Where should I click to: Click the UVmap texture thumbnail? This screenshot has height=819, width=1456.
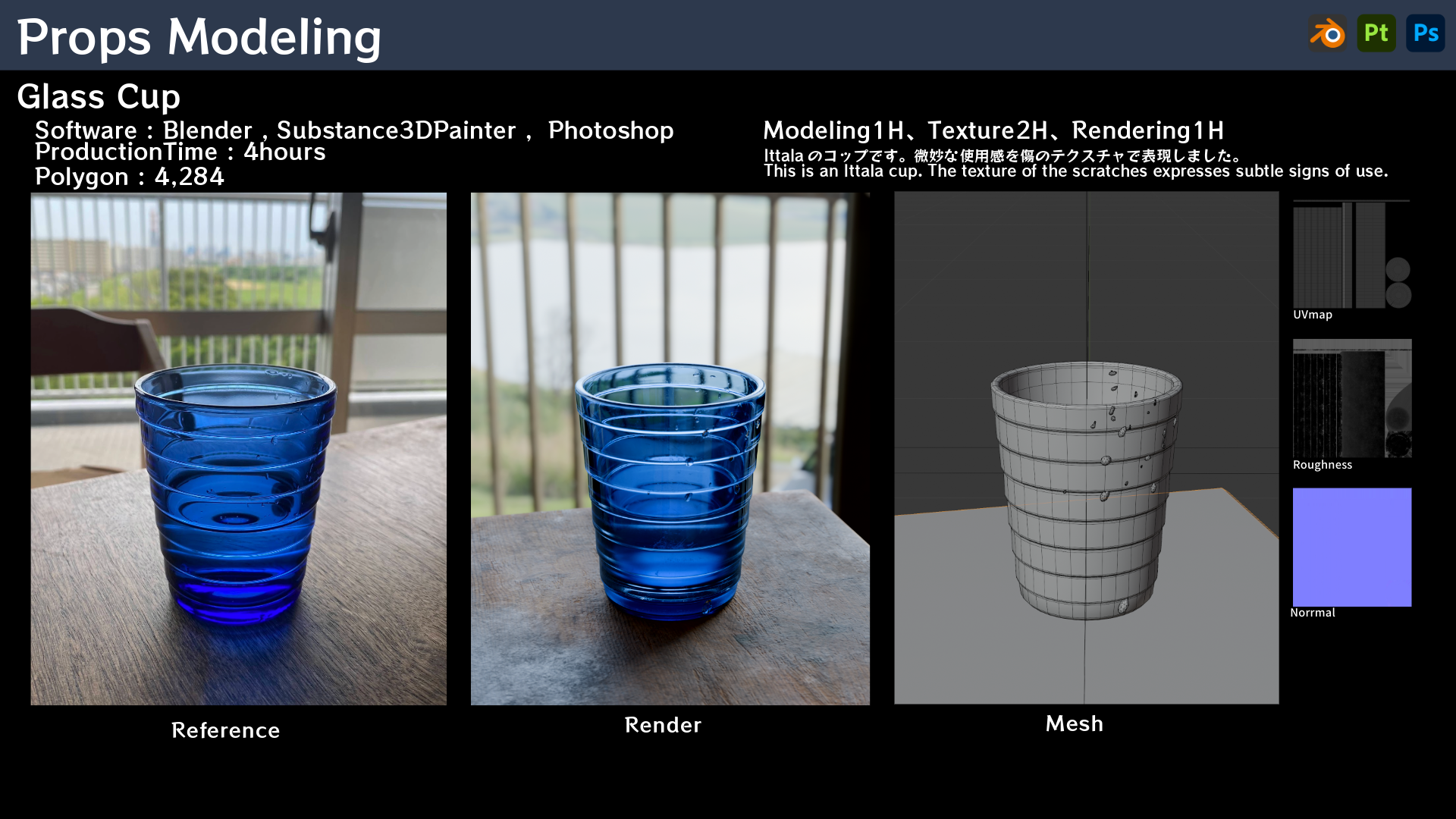point(1351,254)
